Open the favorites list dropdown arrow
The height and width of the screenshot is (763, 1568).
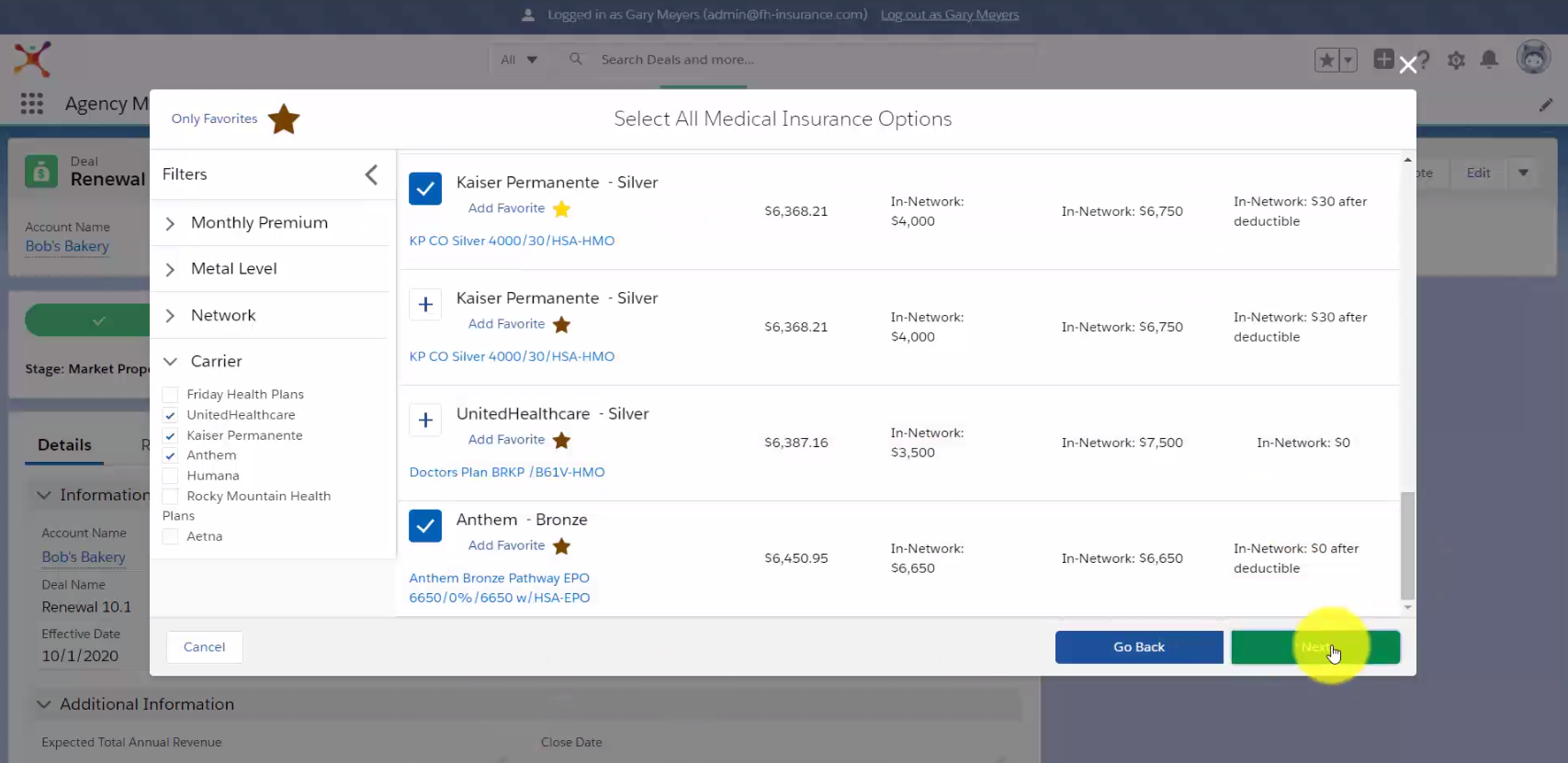1348,61
